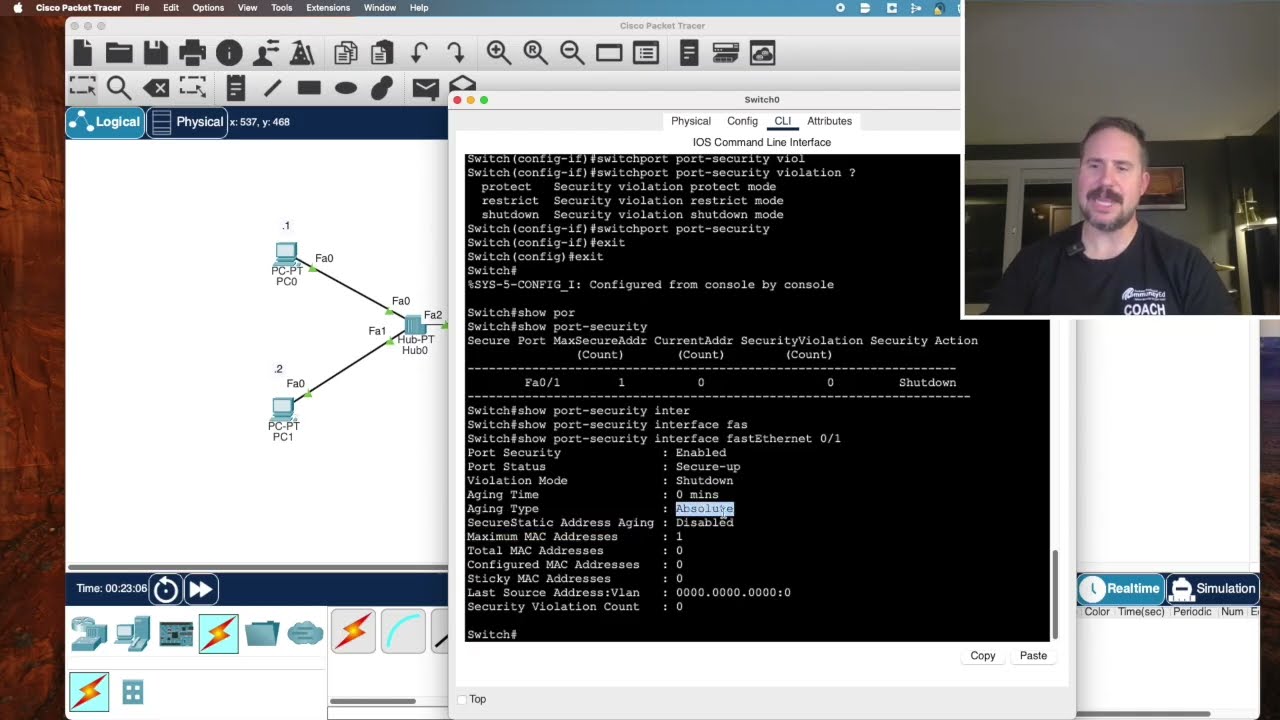1280x720 pixels.
Task: Open file using folder icon
Action: click(119, 53)
